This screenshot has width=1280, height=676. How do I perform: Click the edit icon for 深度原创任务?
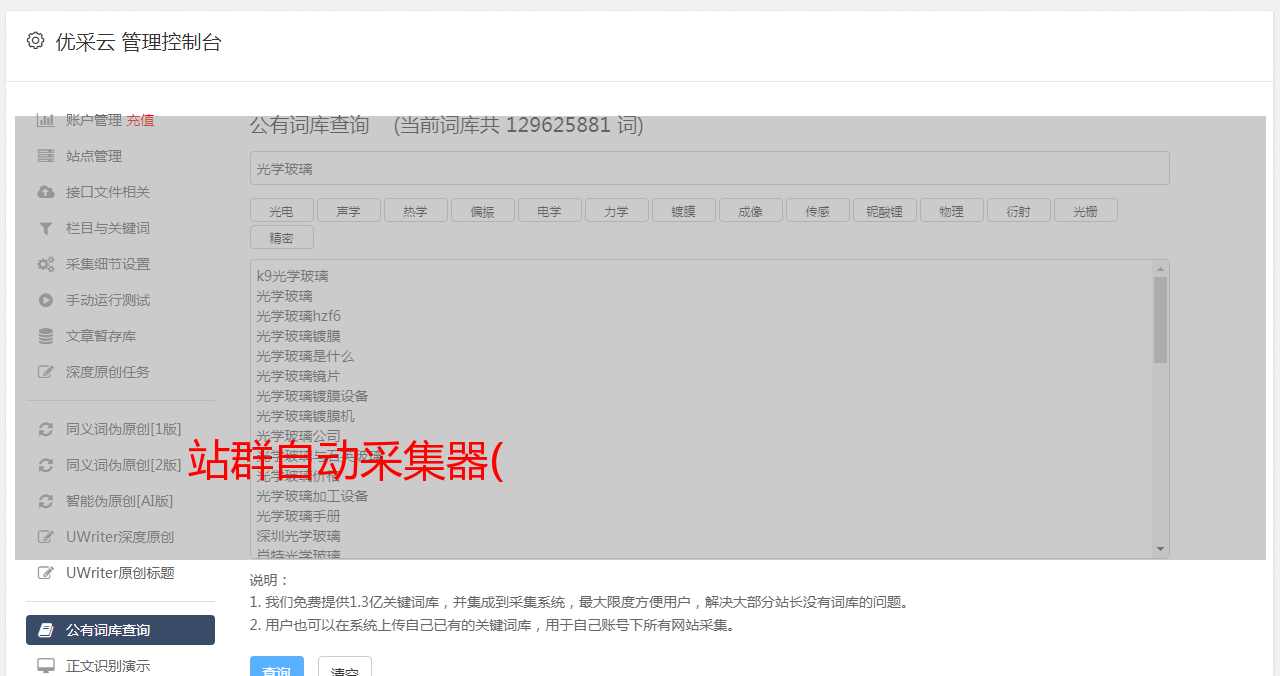point(45,372)
